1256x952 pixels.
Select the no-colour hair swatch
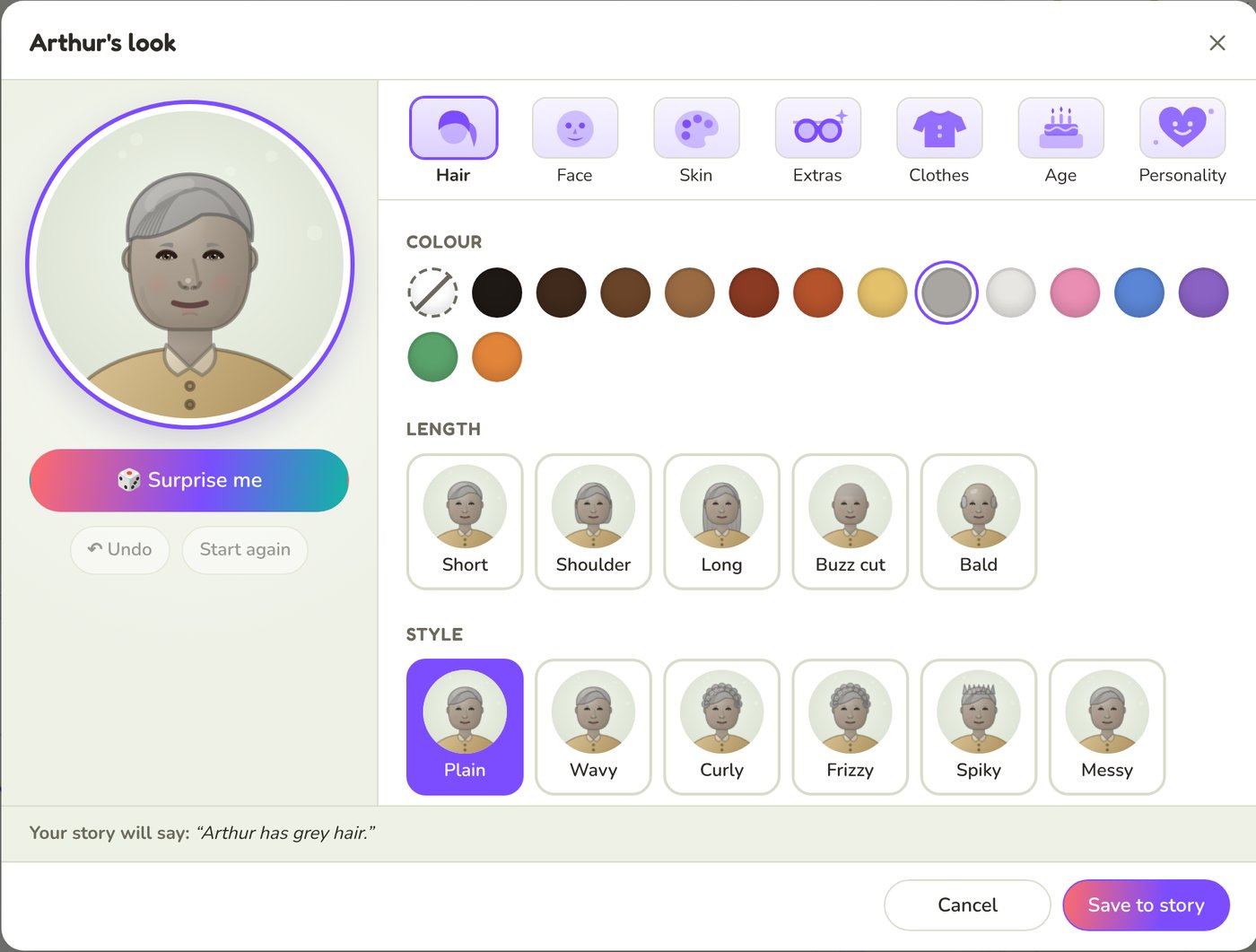432,293
